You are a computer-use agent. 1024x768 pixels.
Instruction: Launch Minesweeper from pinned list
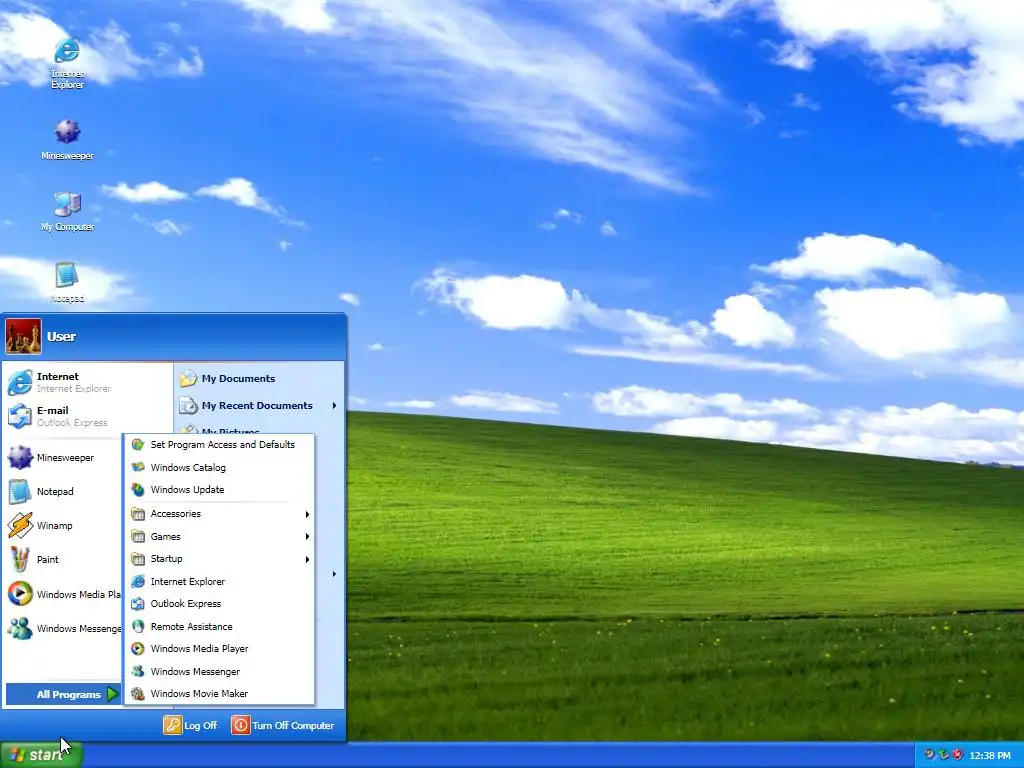[64, 457]
